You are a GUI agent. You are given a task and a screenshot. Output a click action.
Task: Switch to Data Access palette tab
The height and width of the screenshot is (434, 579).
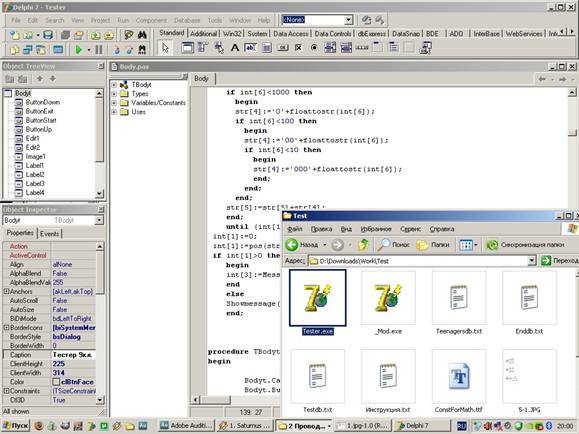[291, 34]
